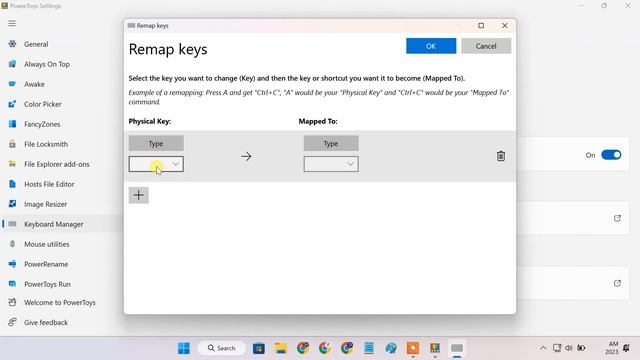Open the File Locksmith page
The image size is (640, 360).
pyautogui.click(x=46, y=144)
